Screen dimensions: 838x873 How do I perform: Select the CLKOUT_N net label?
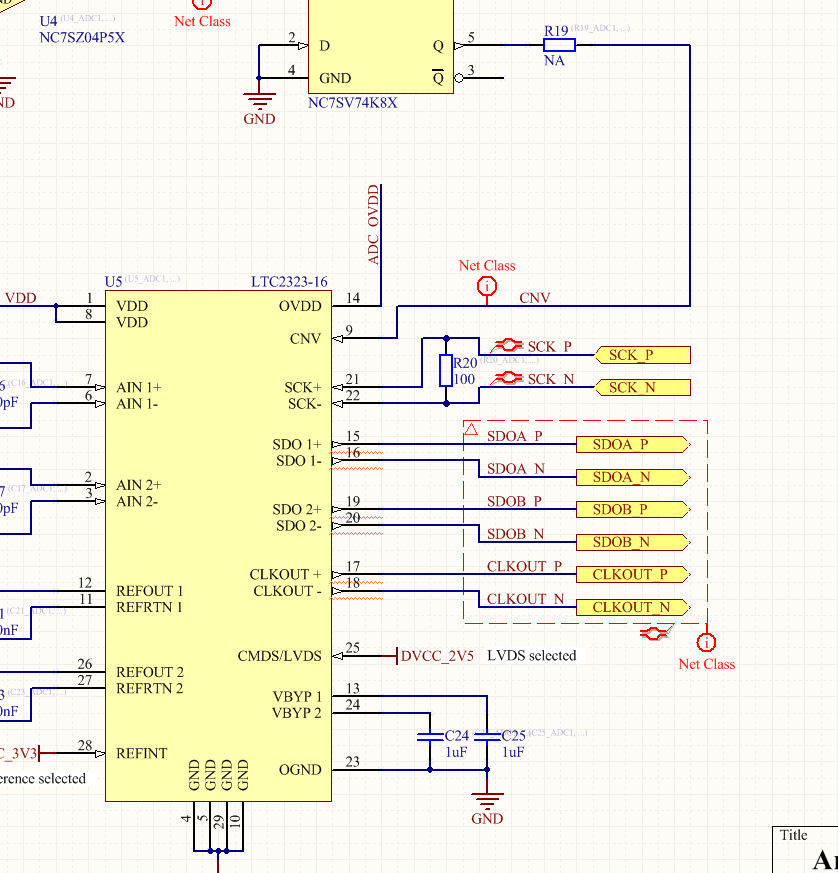[x=526, y=599]
